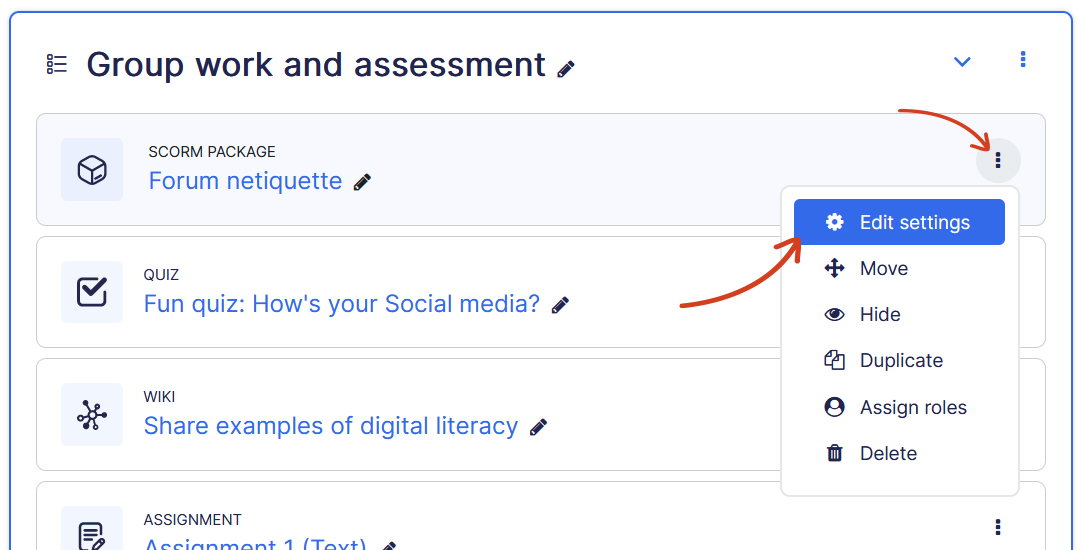Choose Assign roles from the menu
The width and height of the screenshot is (1083, 550).
[x=912, y=407]
